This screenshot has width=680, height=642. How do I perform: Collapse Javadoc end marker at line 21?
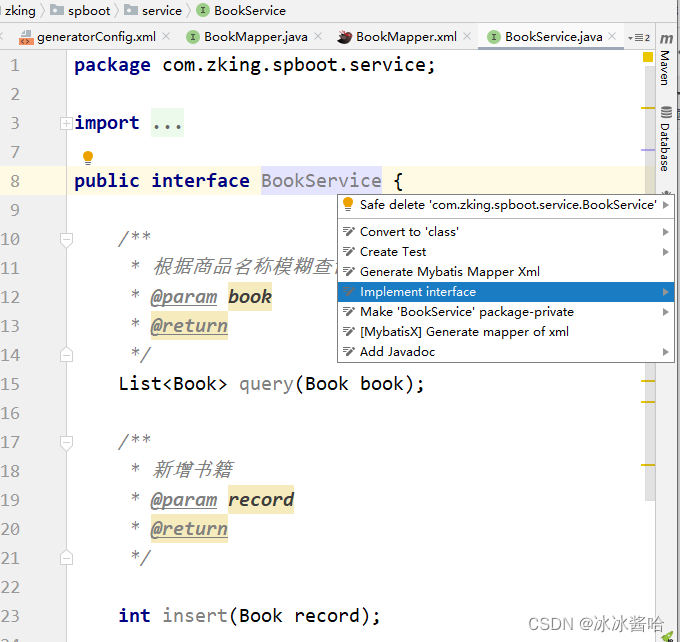[66, 558]
